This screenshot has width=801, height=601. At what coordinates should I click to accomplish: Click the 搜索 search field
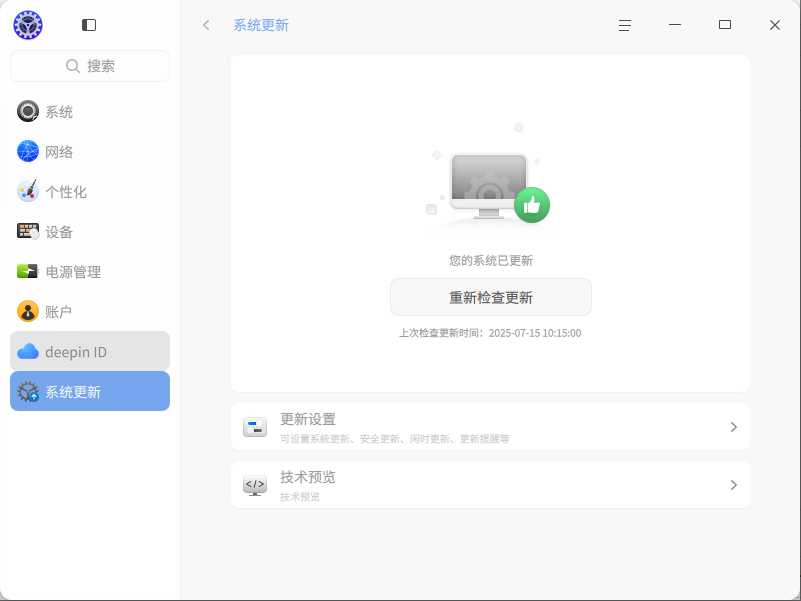click(x=90, y=66)
